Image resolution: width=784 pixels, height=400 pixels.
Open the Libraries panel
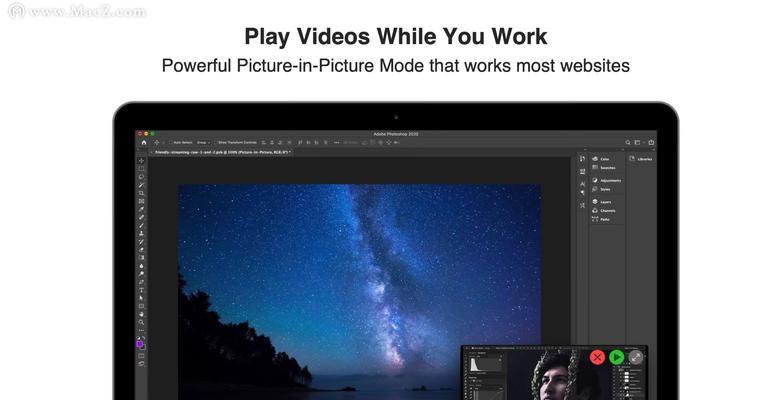click(641, 159)
